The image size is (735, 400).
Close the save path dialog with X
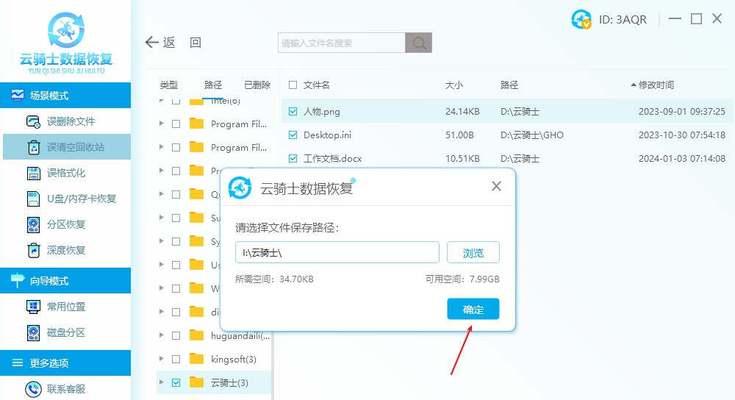pos(496,186)
